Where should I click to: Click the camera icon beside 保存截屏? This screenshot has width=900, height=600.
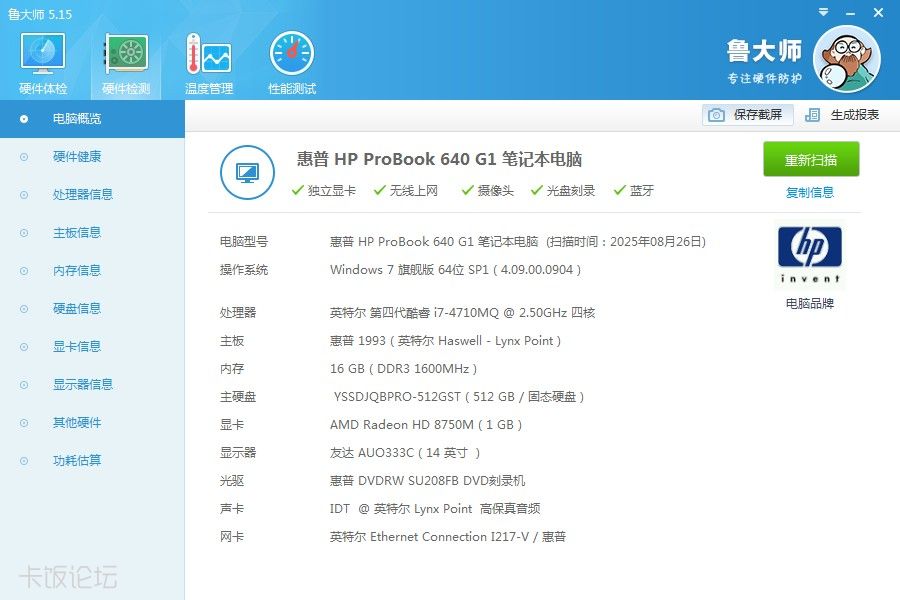tap(716, 115)
